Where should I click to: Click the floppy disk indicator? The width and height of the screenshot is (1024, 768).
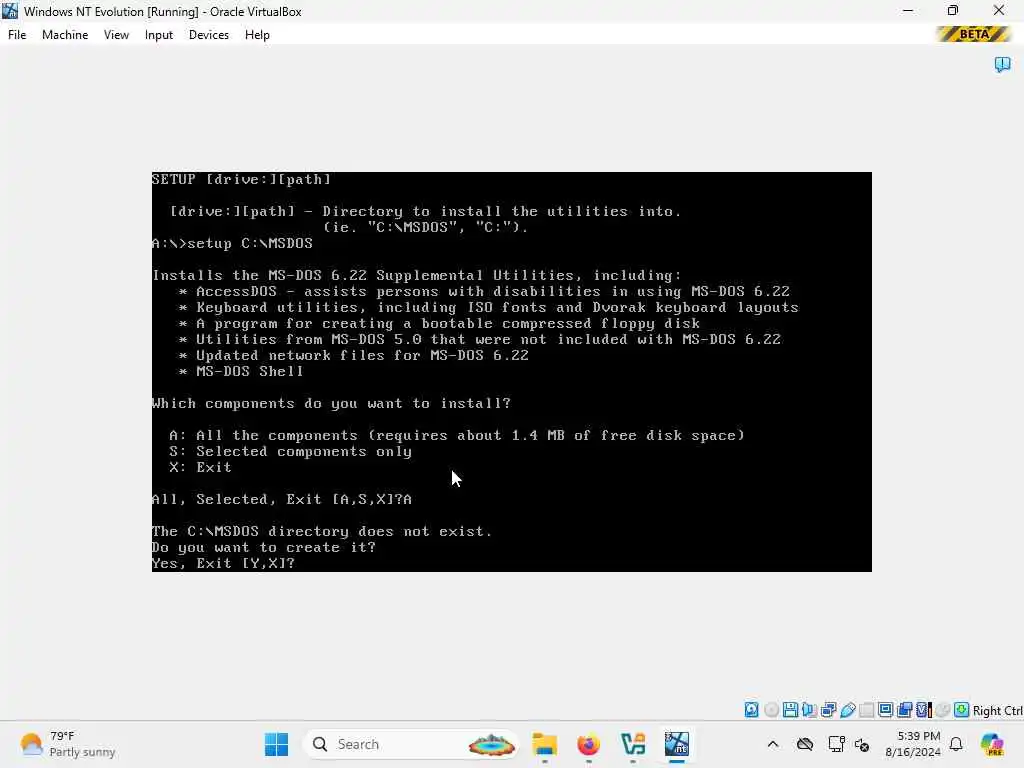(x=790, y=710)
